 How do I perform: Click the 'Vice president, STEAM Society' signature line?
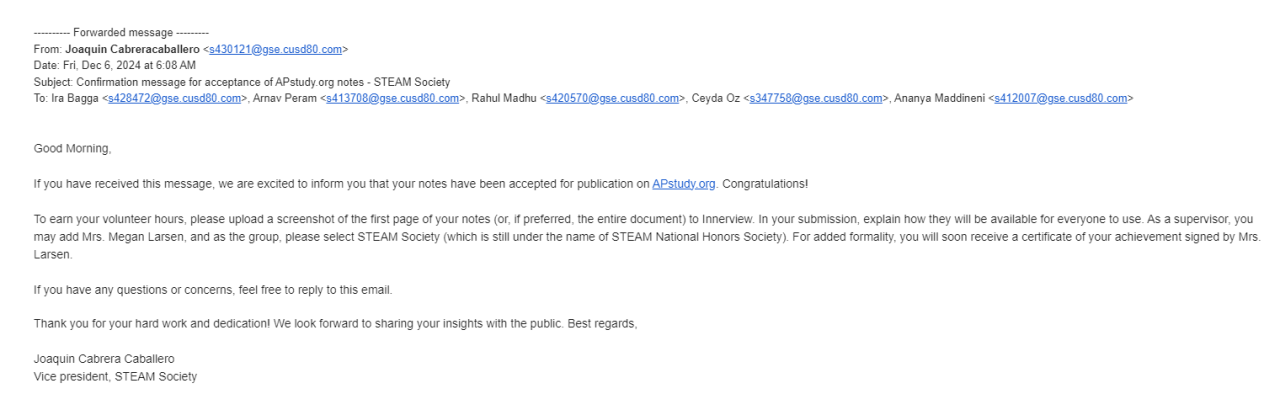point(115,376)
